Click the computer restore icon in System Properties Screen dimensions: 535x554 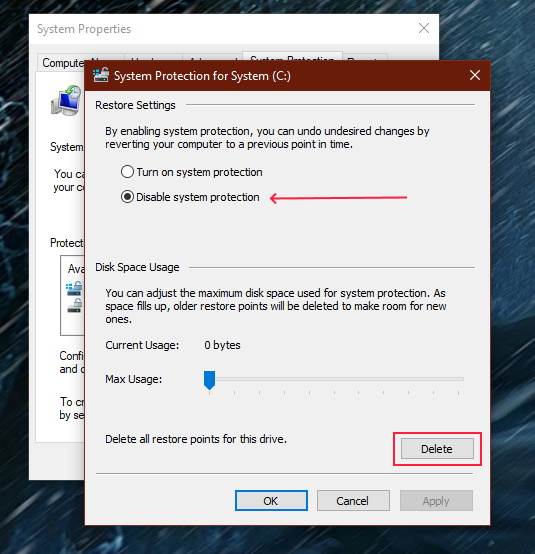tap(66, 101)
